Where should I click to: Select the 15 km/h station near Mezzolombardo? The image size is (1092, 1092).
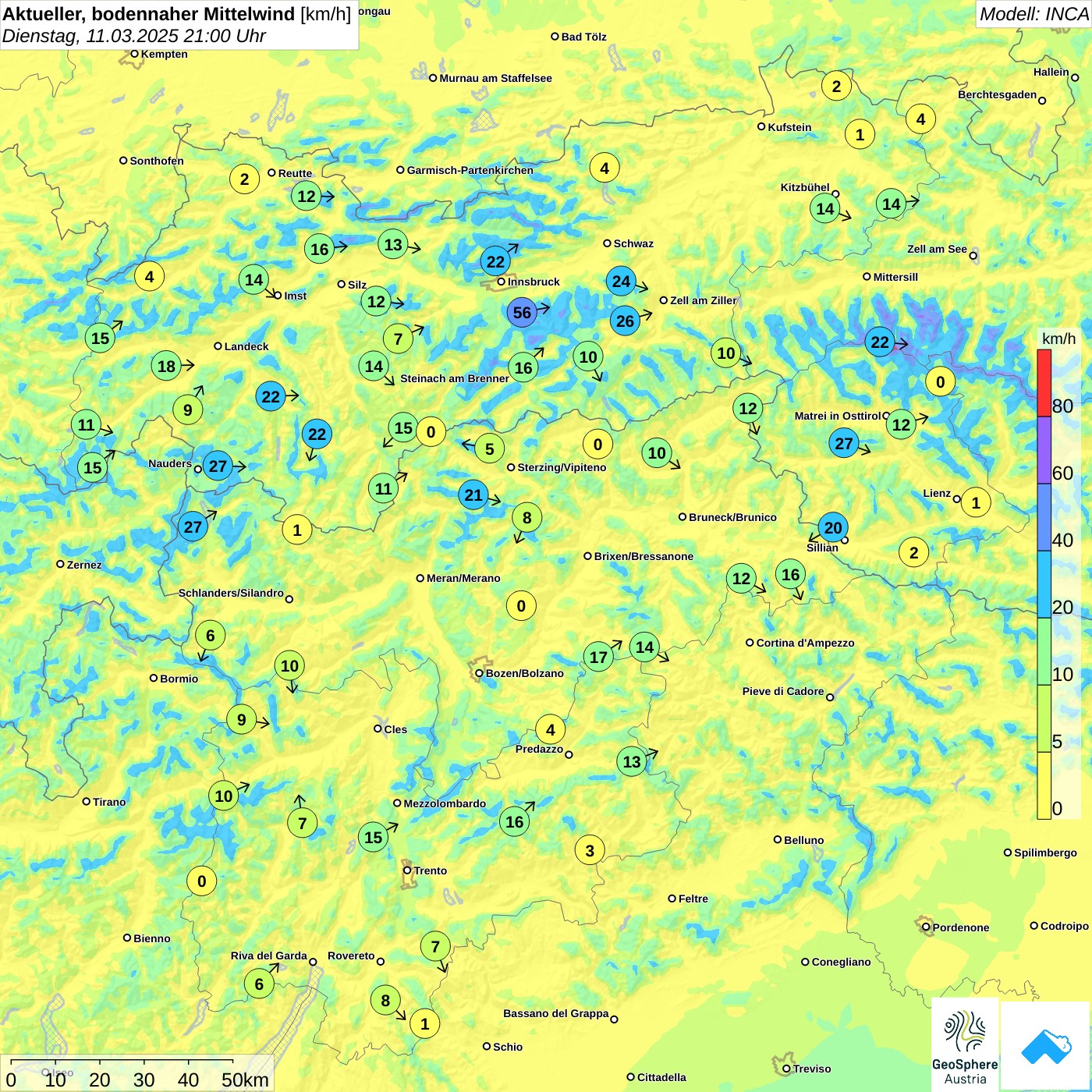[374, 837]
